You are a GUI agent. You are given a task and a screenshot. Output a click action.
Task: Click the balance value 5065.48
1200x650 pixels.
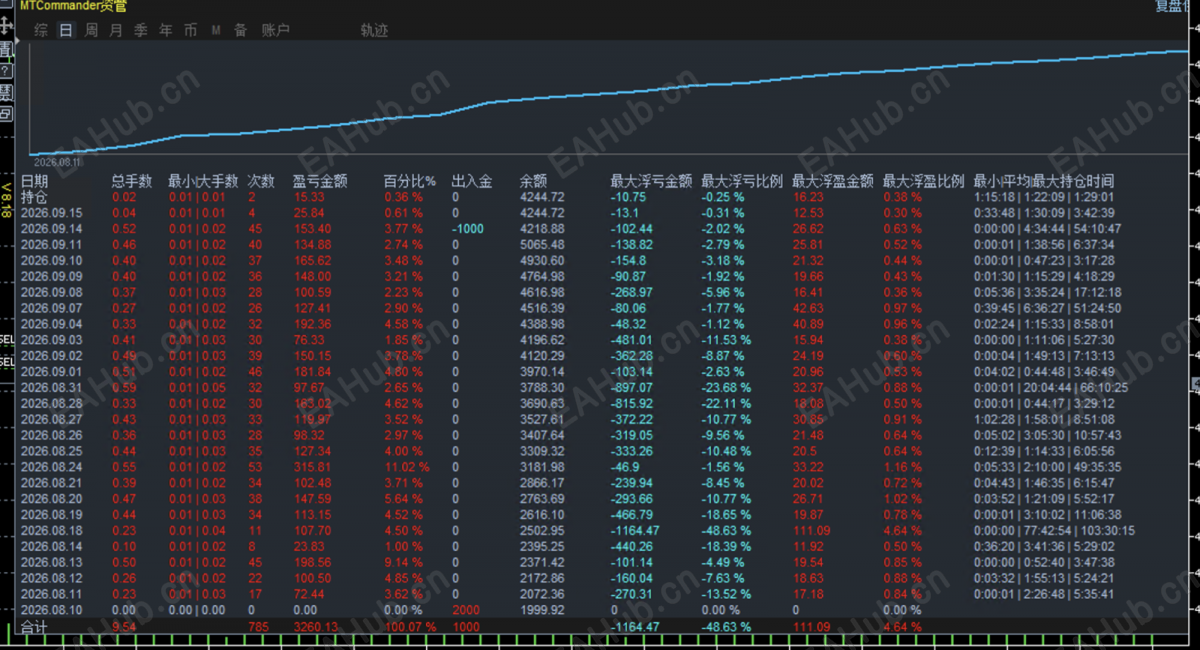click(x=542, y=245)
